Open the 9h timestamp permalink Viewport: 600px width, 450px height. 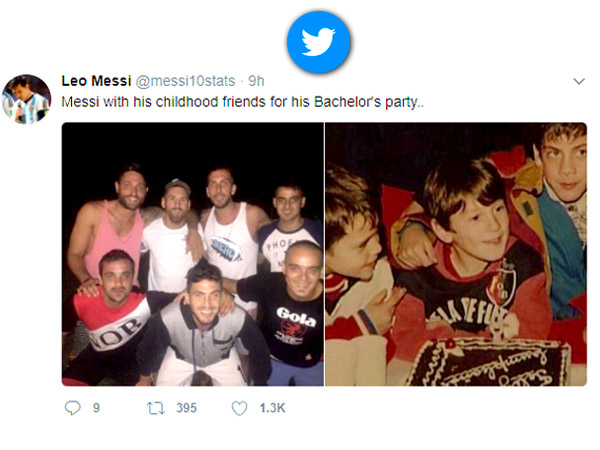click(x=256, y=81)
